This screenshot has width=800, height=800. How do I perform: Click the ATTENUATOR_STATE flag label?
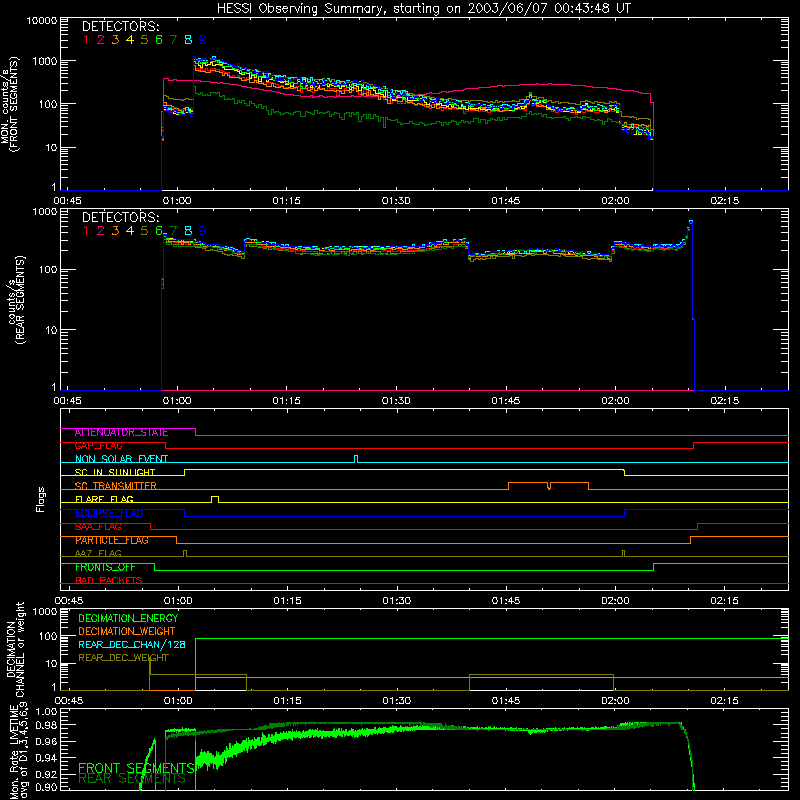121,433
